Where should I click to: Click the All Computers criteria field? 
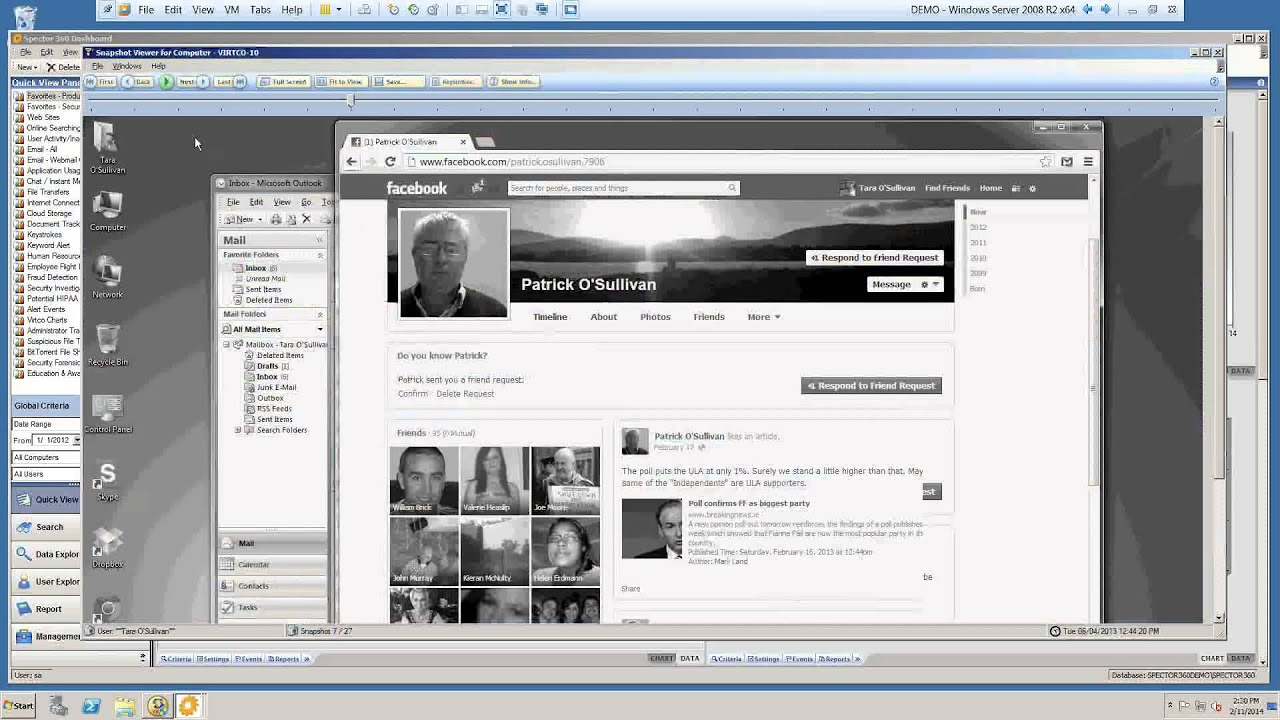point(45,457)
